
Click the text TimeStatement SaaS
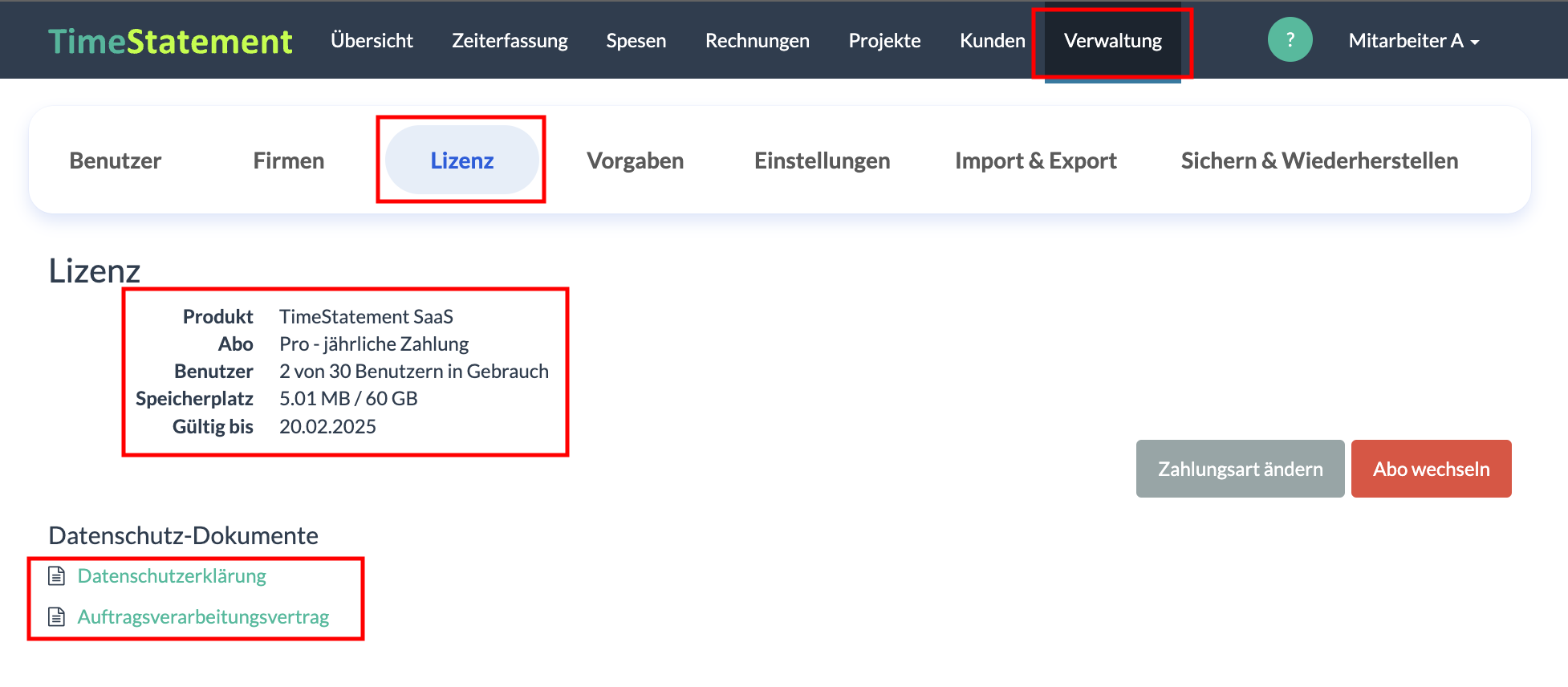coord(366,317)
